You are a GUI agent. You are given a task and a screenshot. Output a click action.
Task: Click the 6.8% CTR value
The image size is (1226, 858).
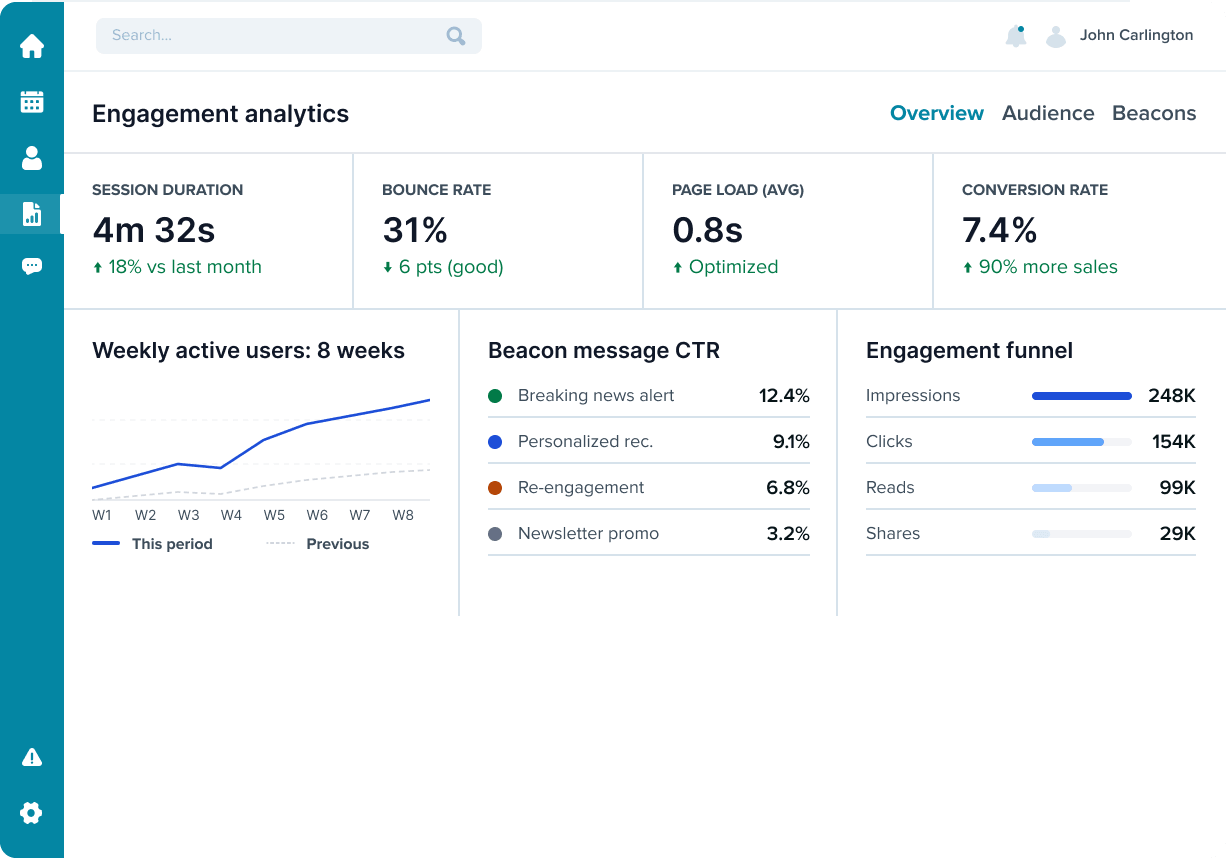(788, 488)
